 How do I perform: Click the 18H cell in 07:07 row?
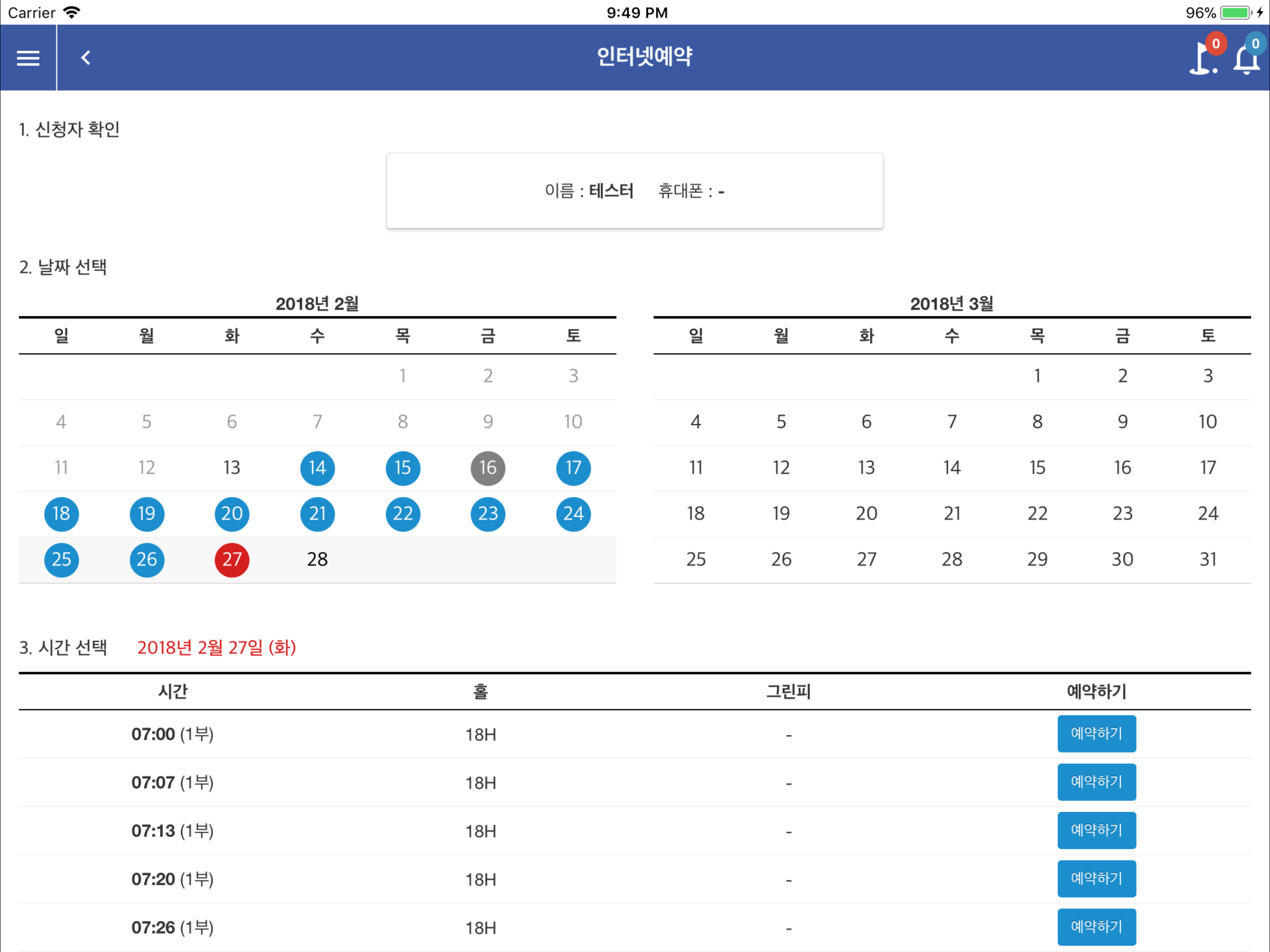click(480, 783)
